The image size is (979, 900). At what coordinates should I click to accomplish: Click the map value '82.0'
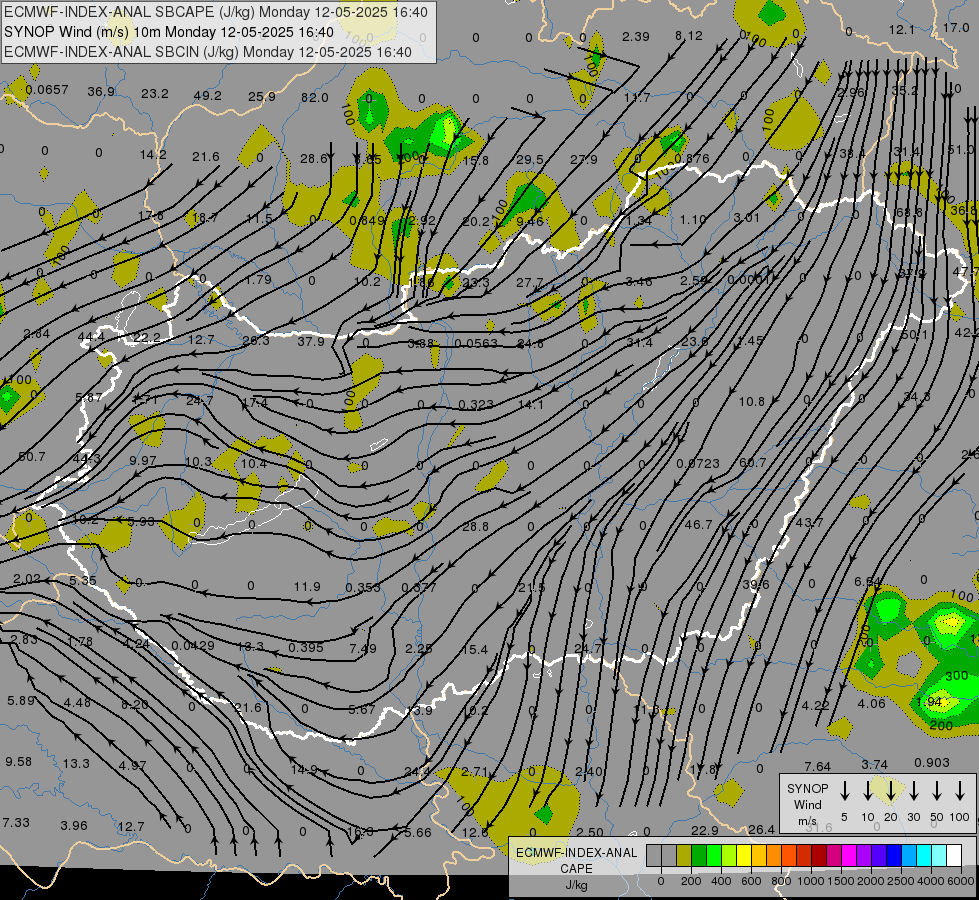click(x=315, y=97)
